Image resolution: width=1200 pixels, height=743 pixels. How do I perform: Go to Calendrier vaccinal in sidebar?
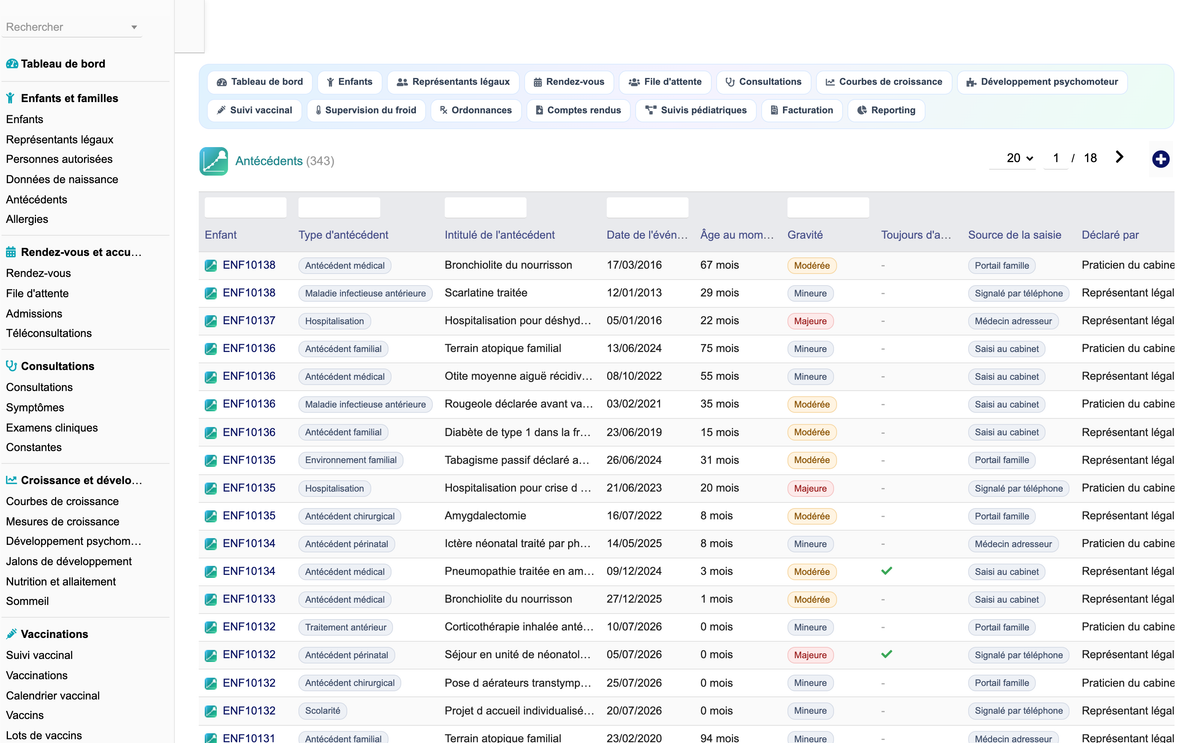(x=53, y=695)
